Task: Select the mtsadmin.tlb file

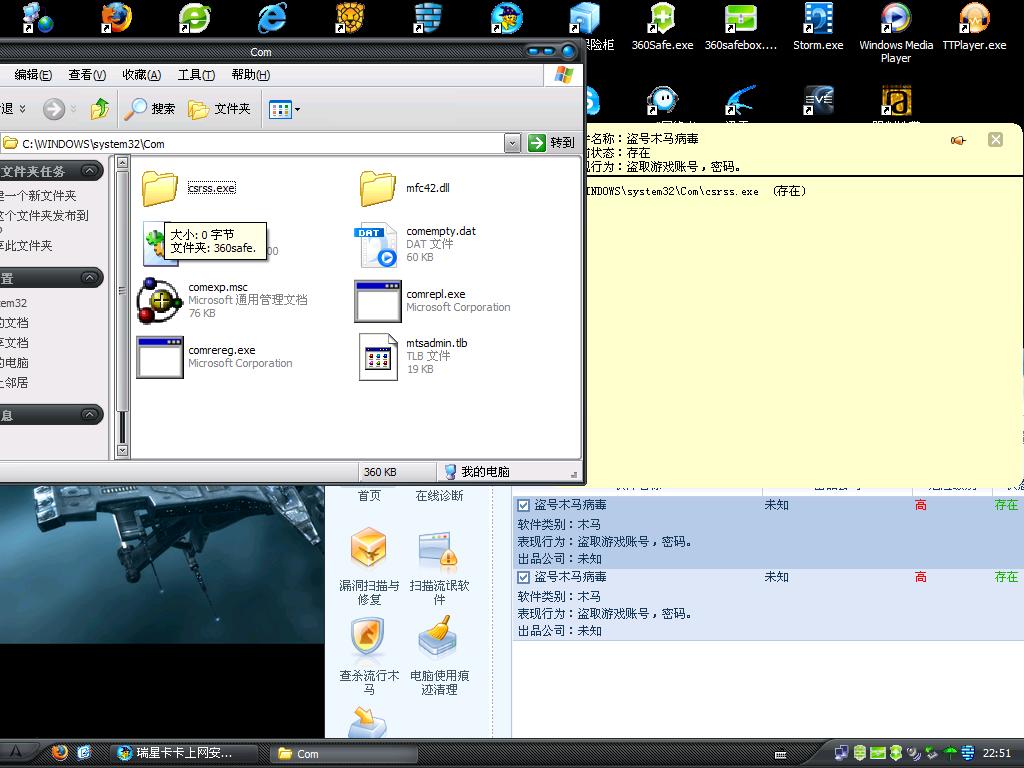Action: 413,357
